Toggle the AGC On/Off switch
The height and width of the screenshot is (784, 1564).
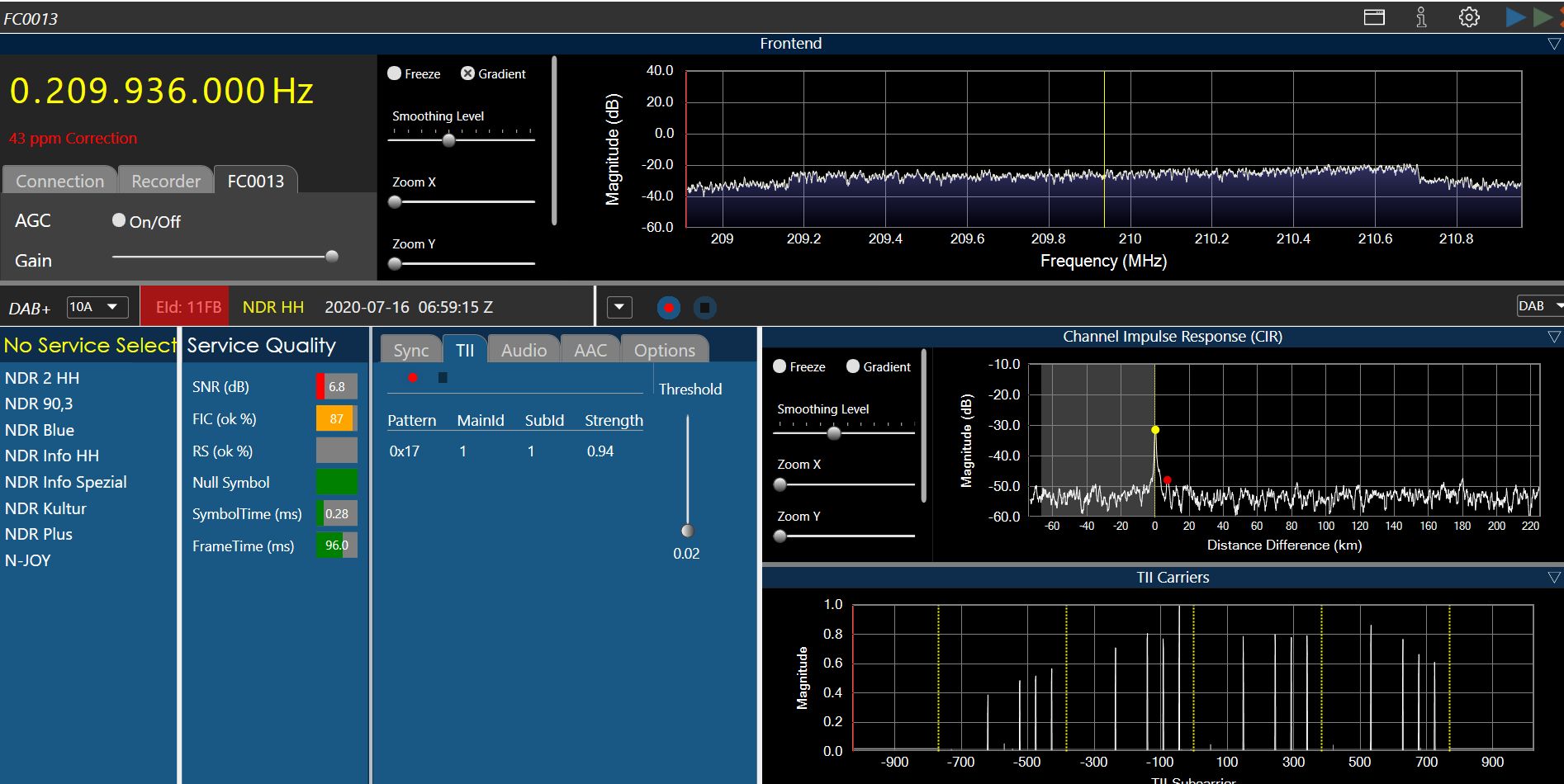(119, 220)
